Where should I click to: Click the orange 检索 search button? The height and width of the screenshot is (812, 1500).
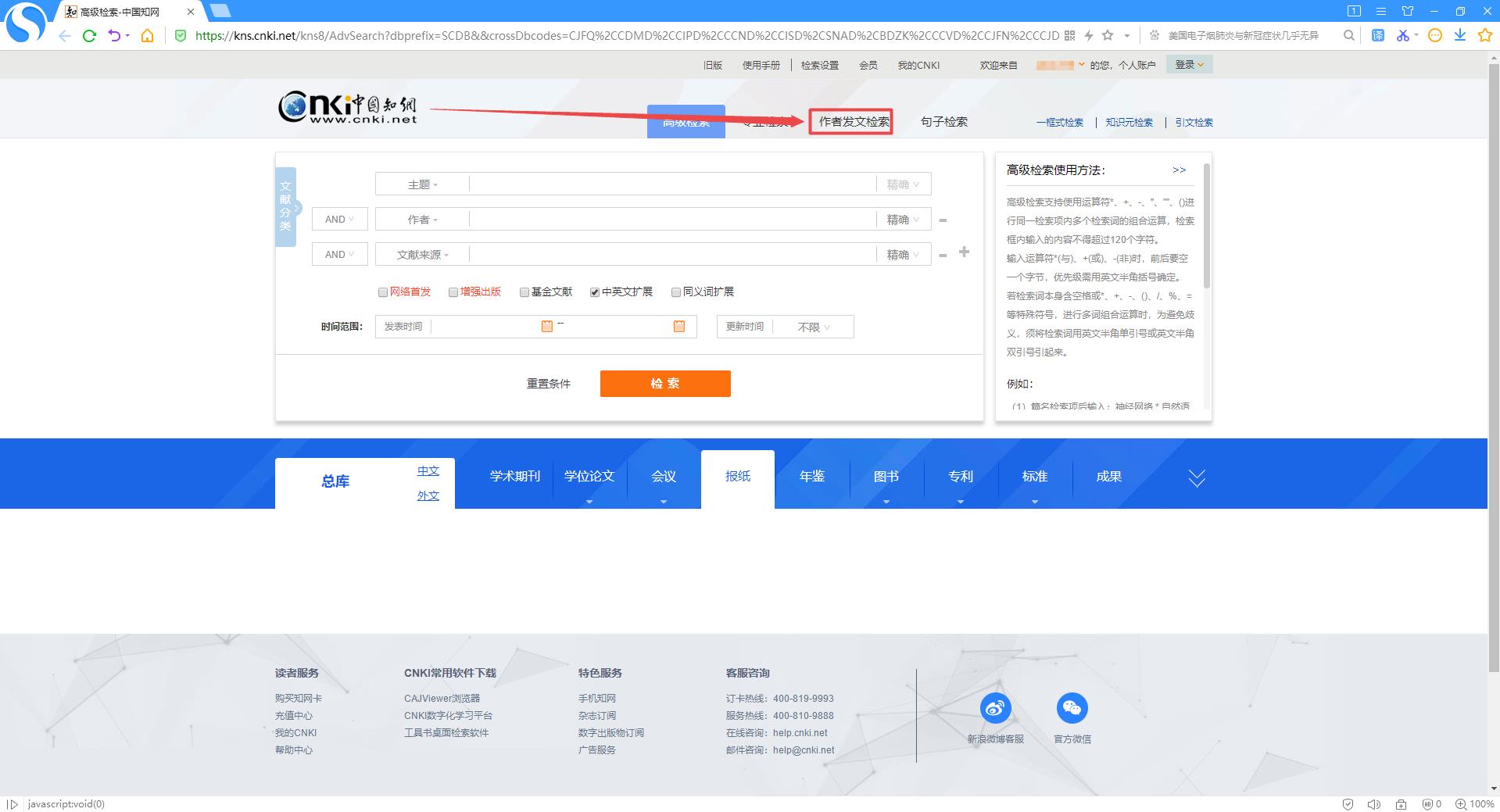(665, 384)
